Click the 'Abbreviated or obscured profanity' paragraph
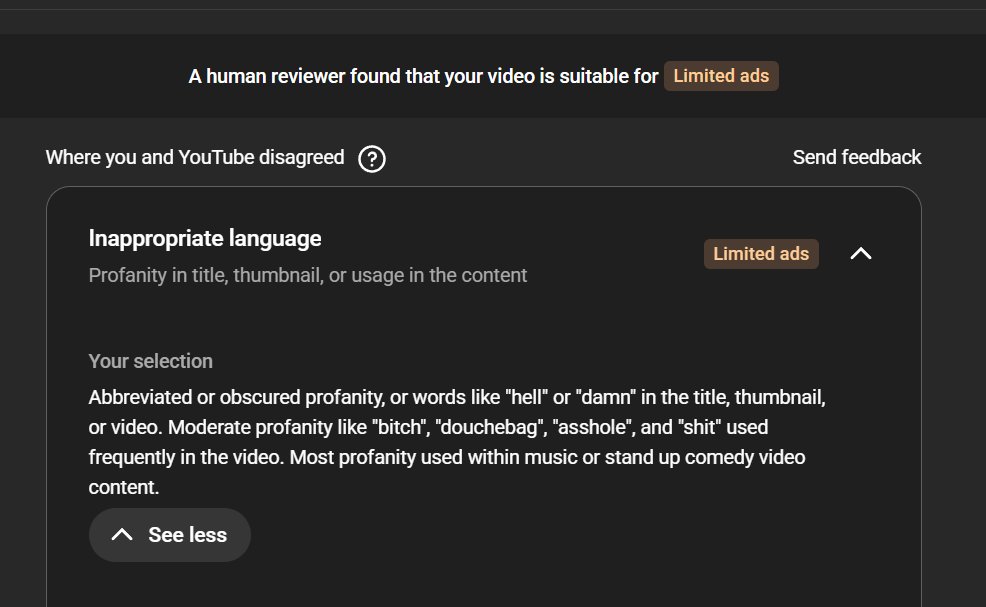Viewport: 986px width, 607px height. (x=457, y=442)
